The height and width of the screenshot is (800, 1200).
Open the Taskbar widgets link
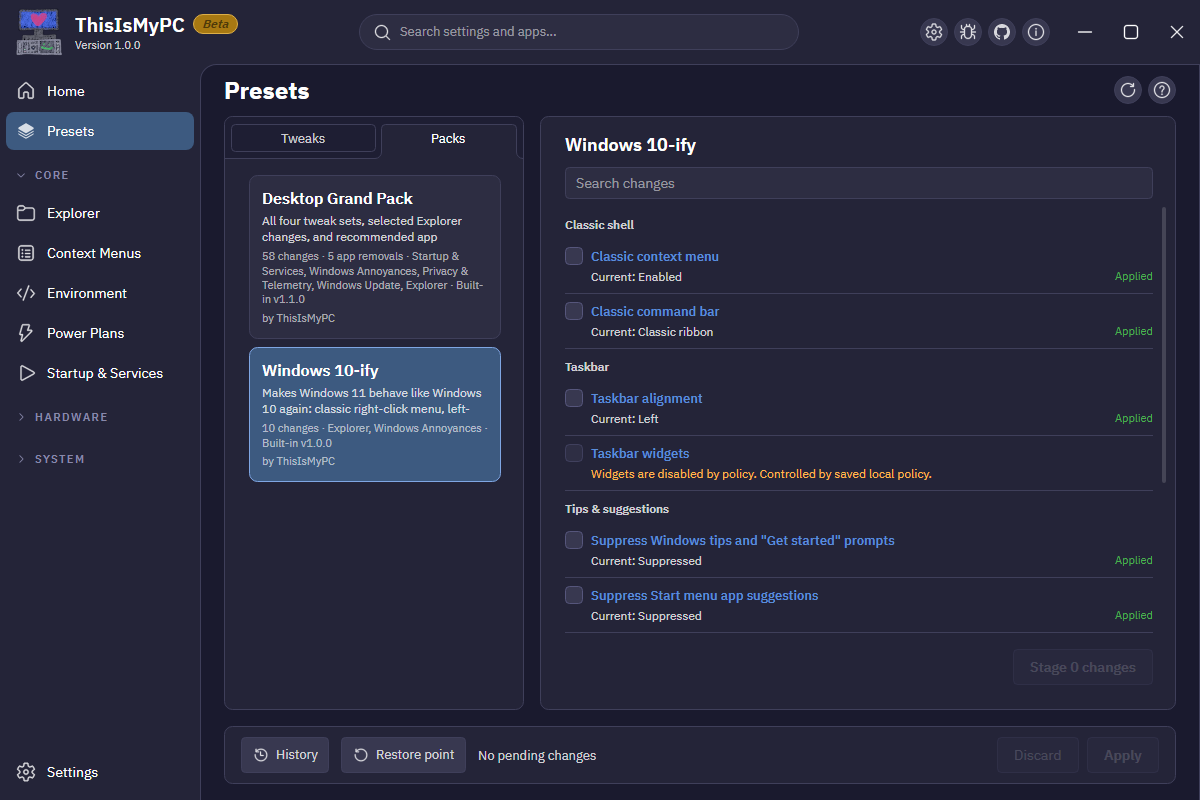640,453
